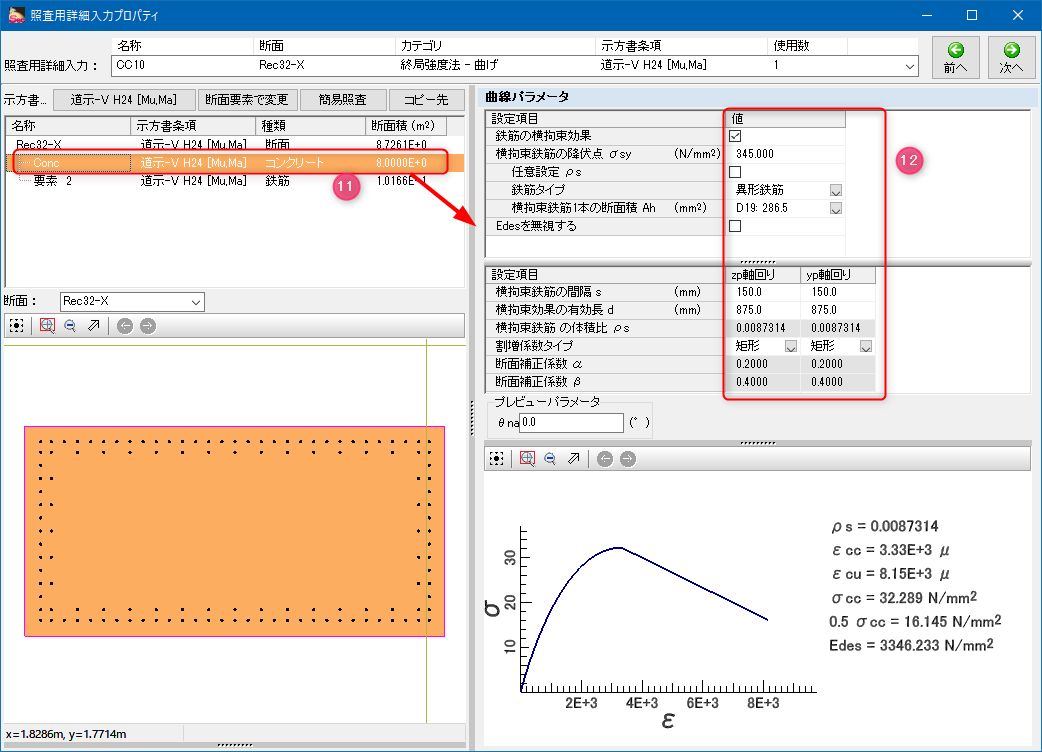
Task: Enable 任意設定 ρs checkbox
Action: point(735,172)
